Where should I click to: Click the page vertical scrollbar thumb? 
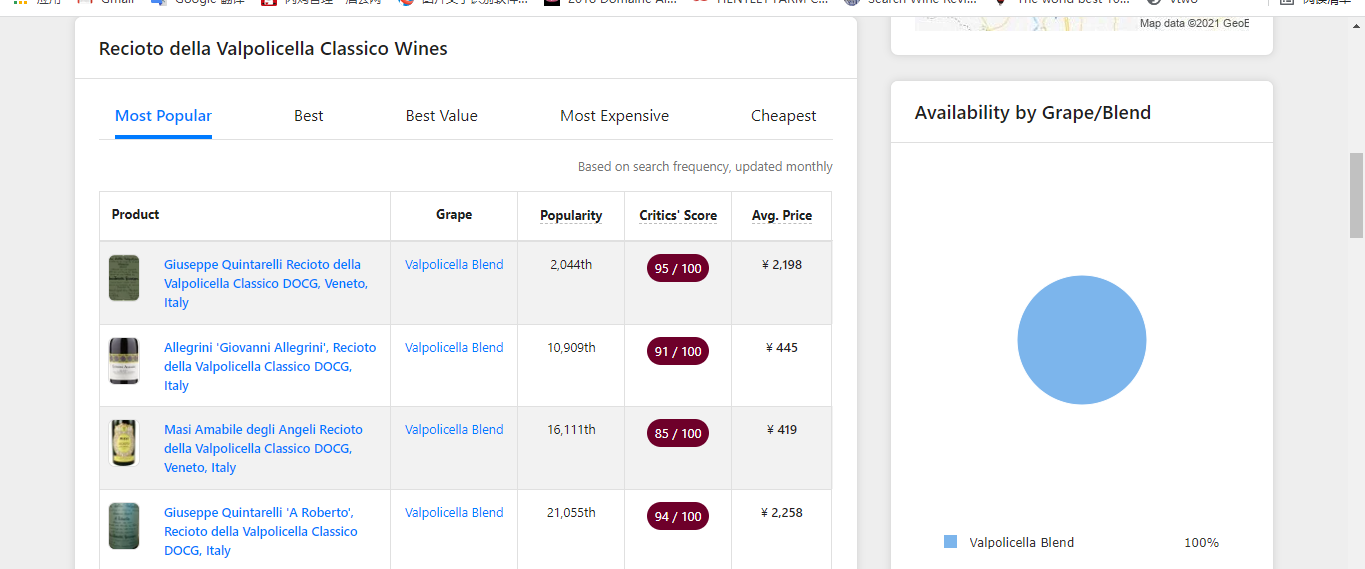pyautogui.click(x=1356, y=195)
